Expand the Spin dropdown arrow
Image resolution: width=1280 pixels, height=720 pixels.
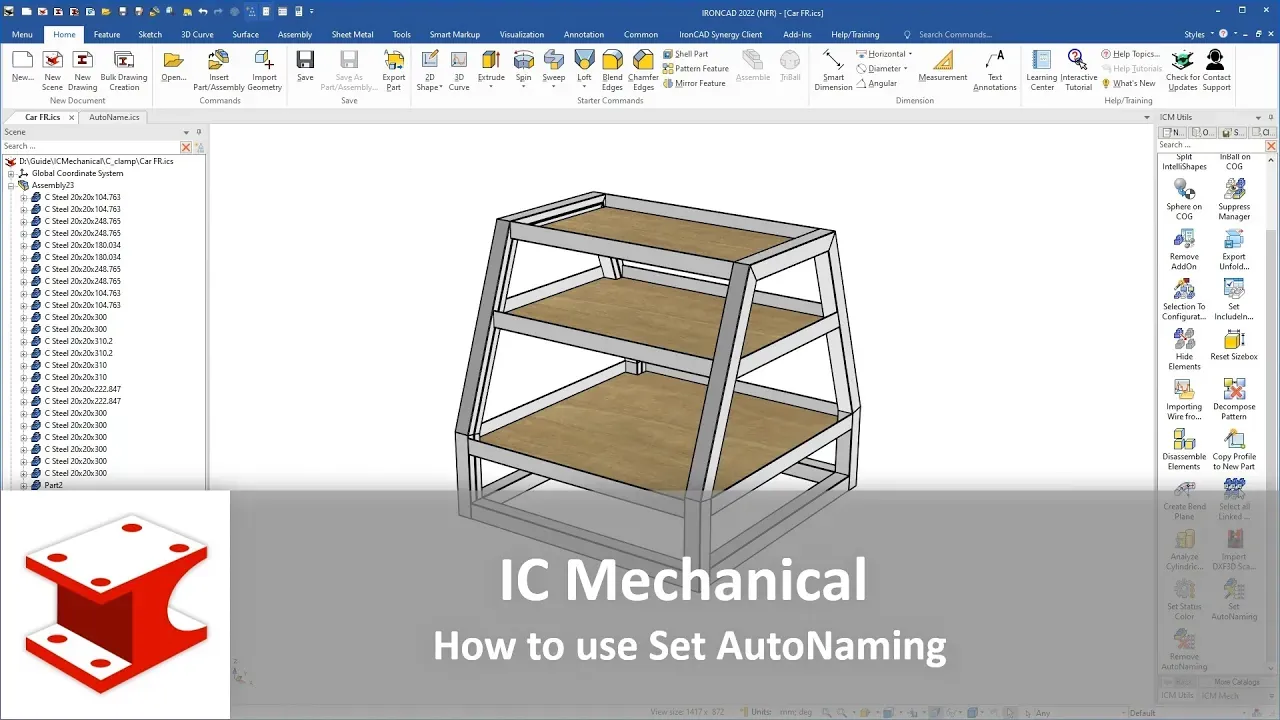523,87
